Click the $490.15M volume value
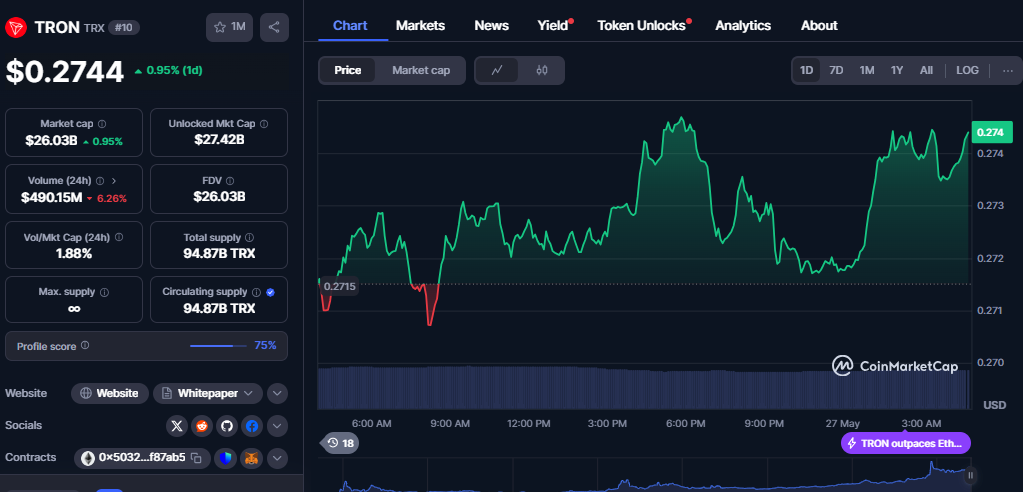The image size is (1023, 492). [x=52, y=197]
